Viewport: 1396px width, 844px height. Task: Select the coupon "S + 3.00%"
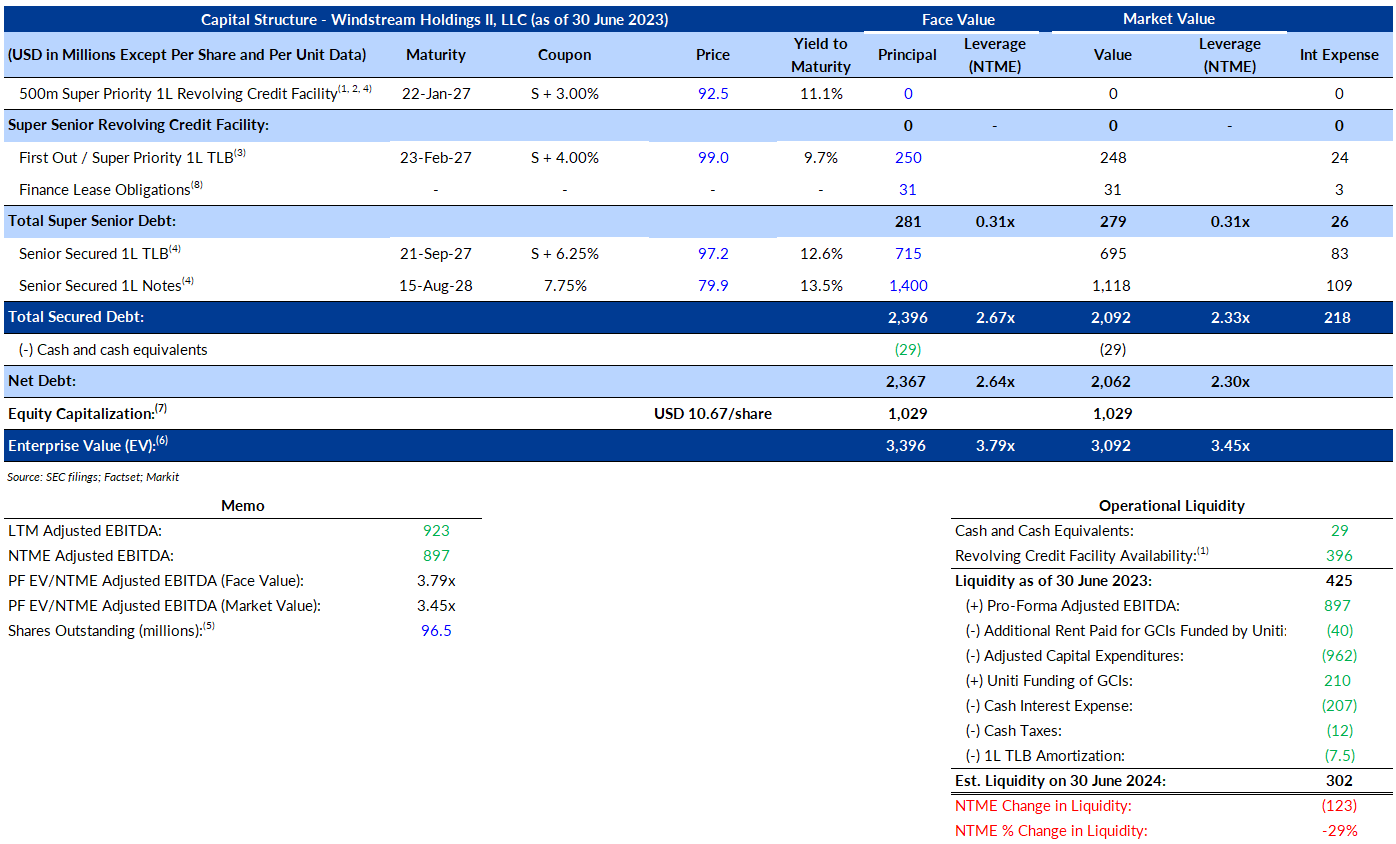pyautogui.click(x=565, y=94)
